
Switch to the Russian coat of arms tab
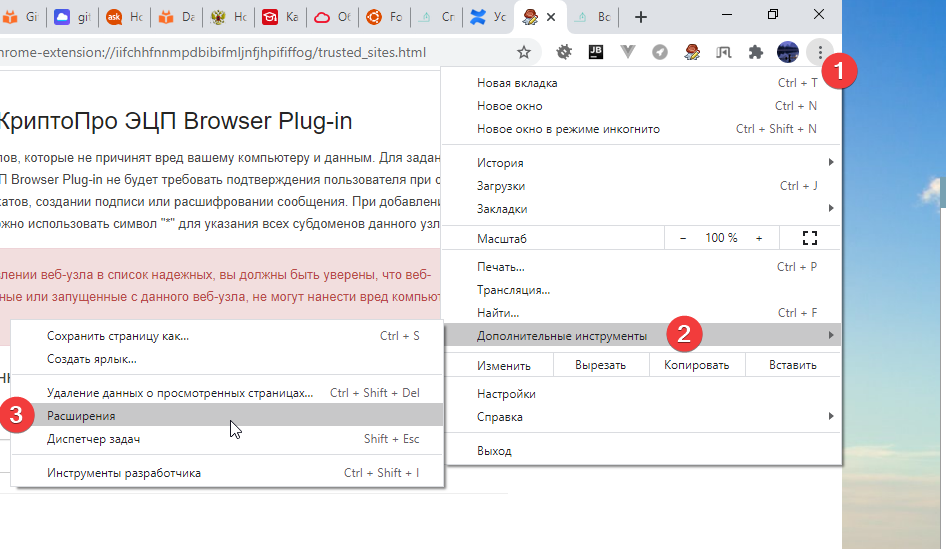click(x=229, y=17)
